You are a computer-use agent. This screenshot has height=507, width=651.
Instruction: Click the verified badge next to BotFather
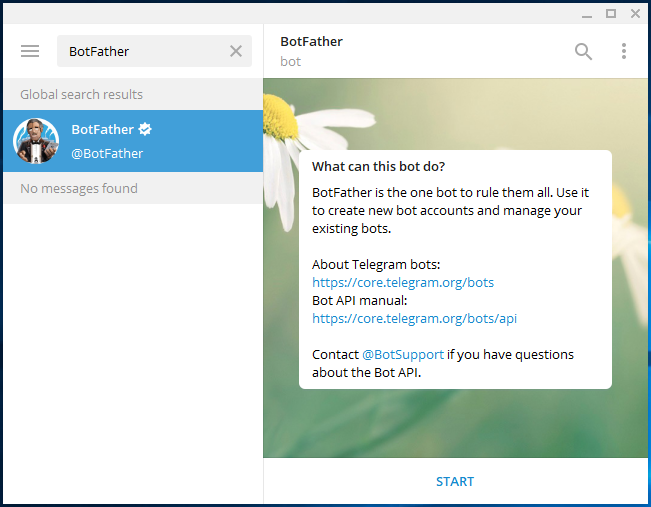(x=145, y=129)
